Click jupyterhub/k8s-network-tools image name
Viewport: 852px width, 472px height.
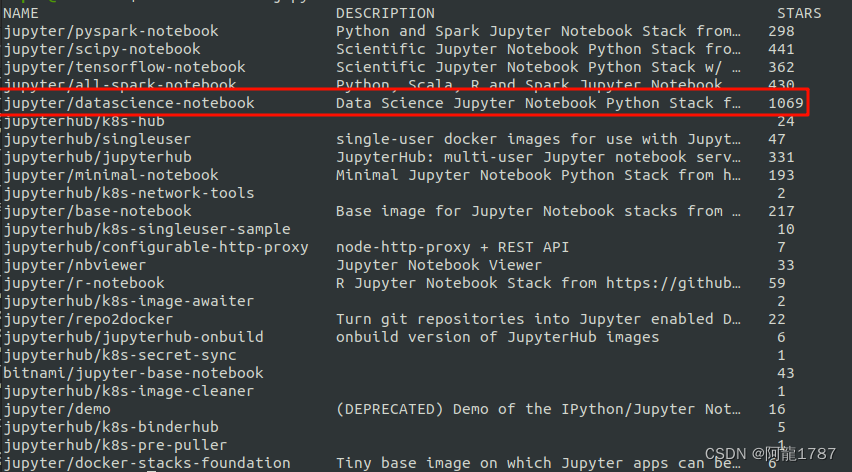pyautogui.click(x=129, y=193)
